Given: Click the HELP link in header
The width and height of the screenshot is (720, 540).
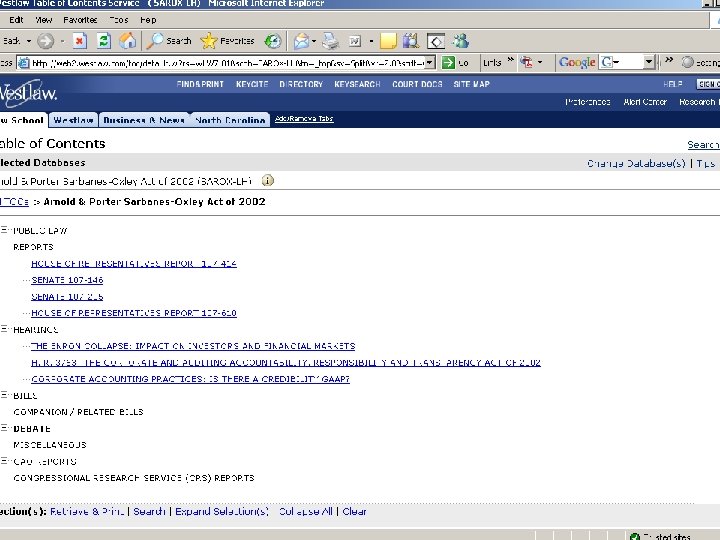Looking at the screenshot, I should pyautogui.click(x=673, y=84).
